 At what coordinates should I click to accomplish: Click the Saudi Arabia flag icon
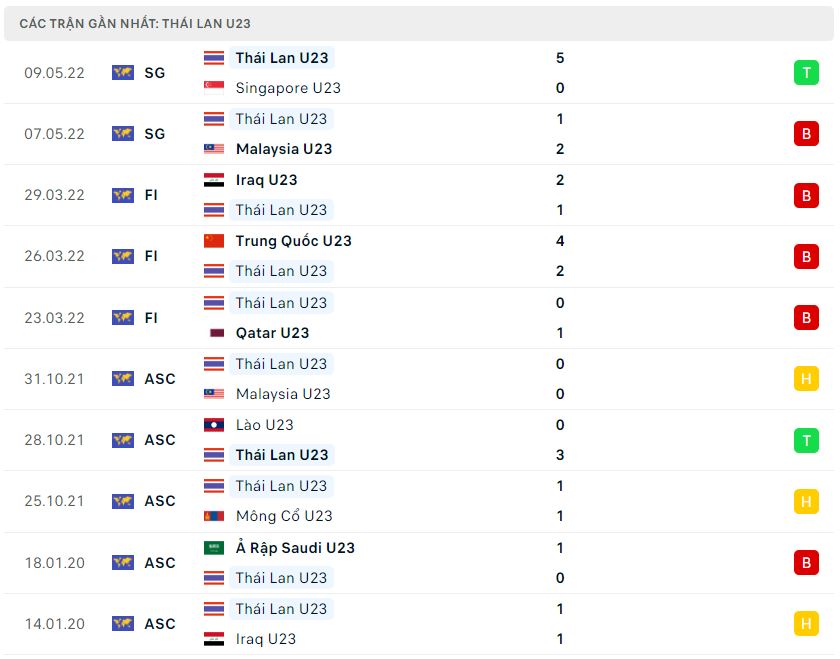[214, 548]
